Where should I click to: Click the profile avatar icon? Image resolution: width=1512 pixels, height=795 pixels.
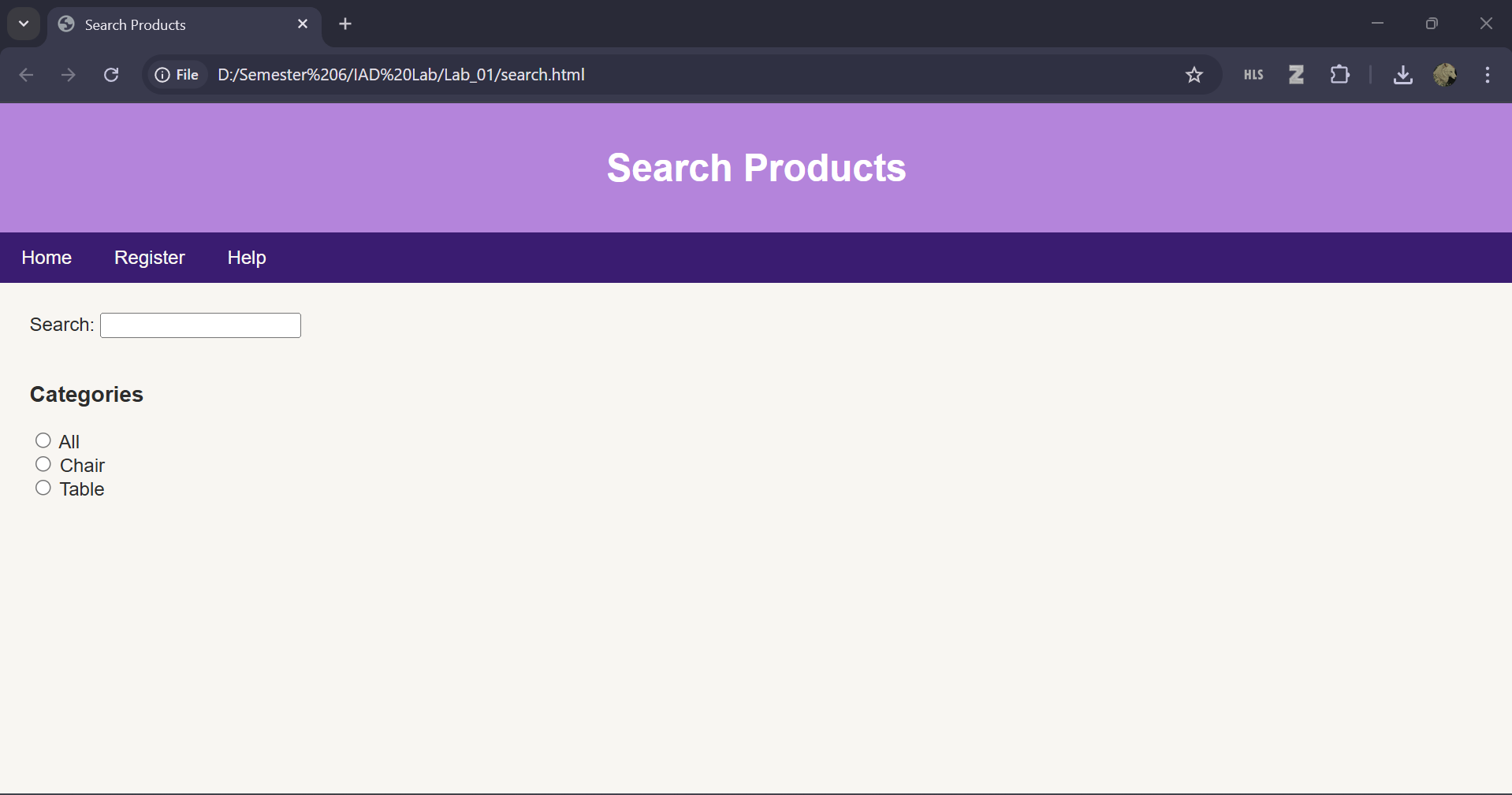click(1444, 75)
